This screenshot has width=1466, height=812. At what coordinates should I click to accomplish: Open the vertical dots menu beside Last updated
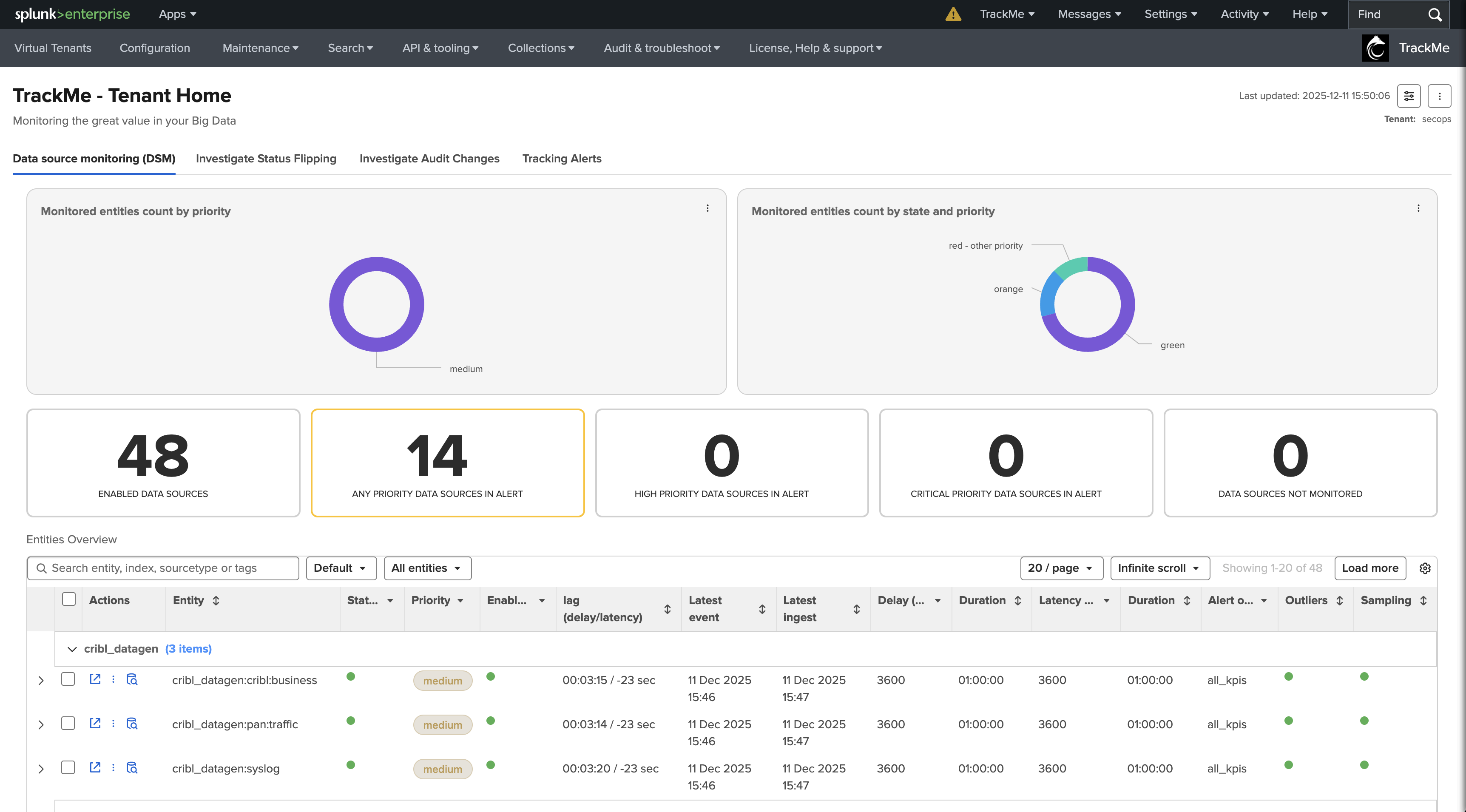(1439, 96)
